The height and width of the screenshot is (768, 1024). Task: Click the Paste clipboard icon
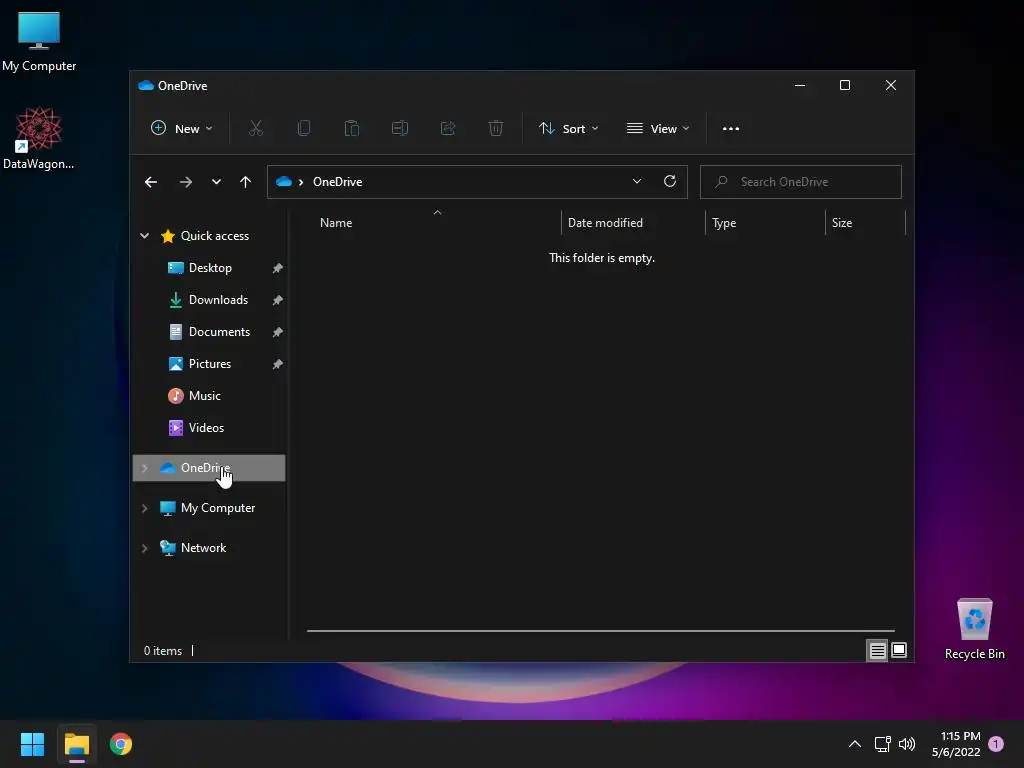[x=351, y=129]
